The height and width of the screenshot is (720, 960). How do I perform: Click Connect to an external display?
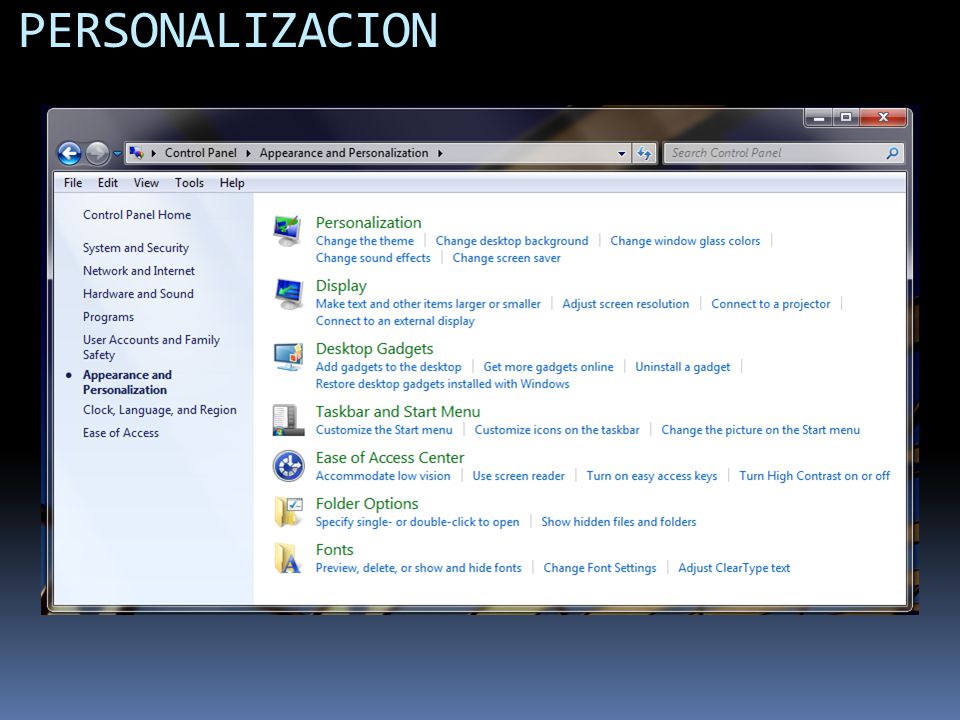(395, 321)
